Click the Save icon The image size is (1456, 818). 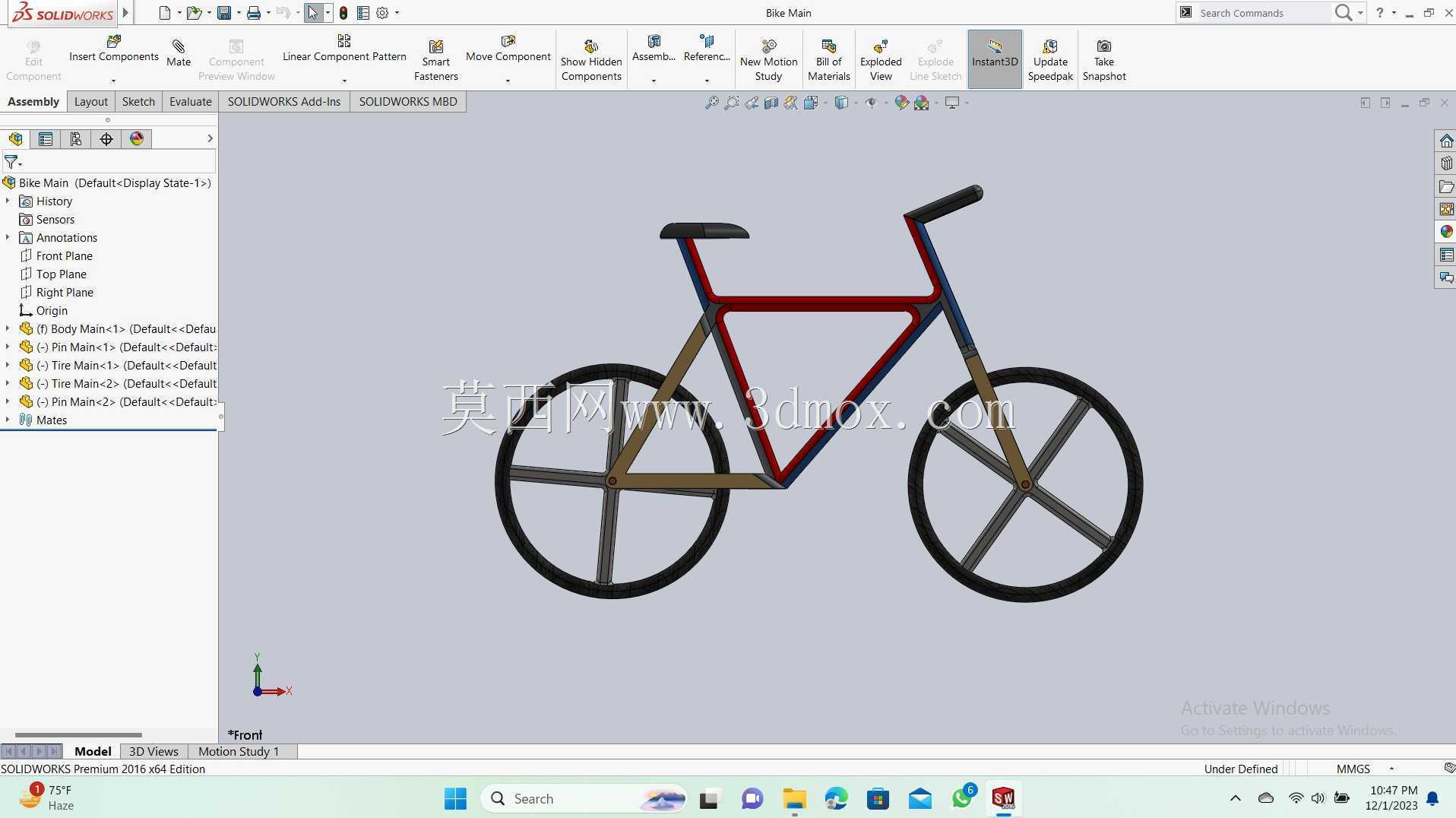coord(224,13)
